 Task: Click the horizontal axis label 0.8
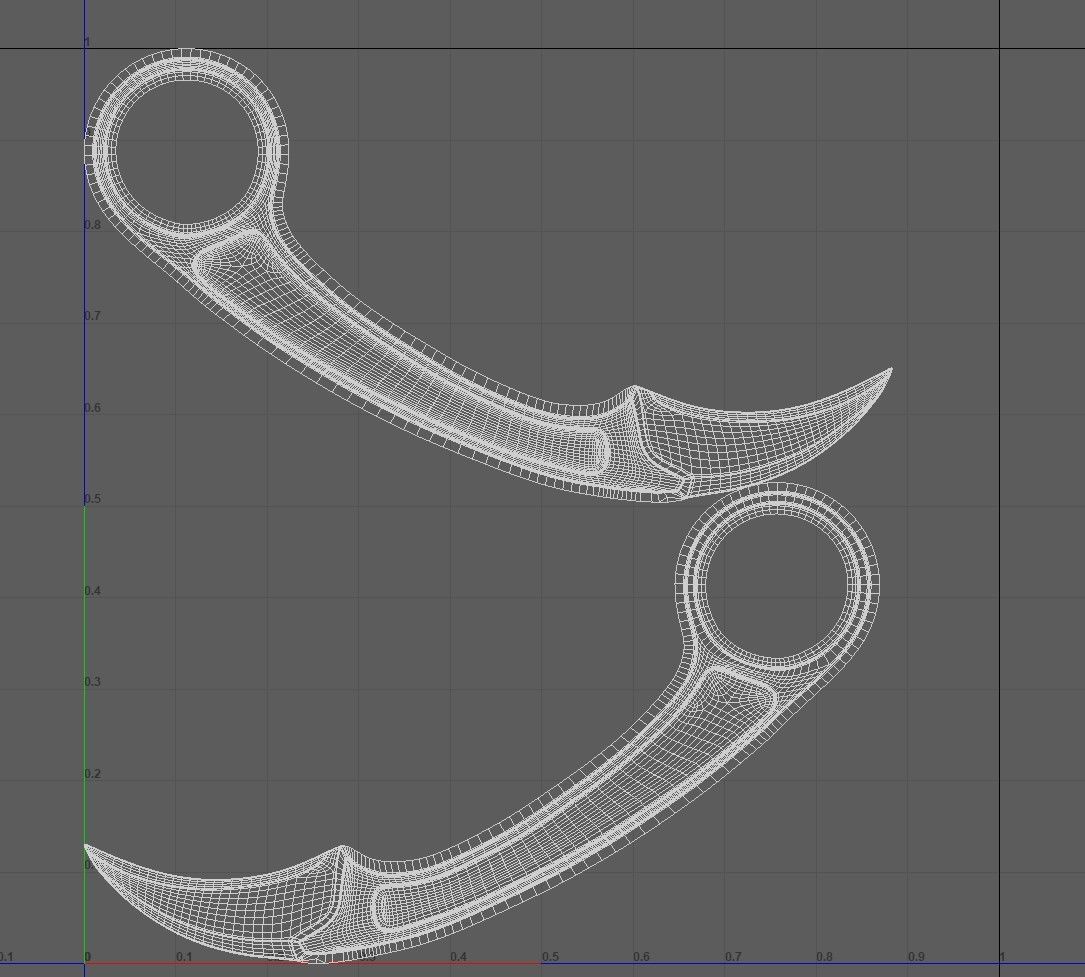(x=824, y=957)
